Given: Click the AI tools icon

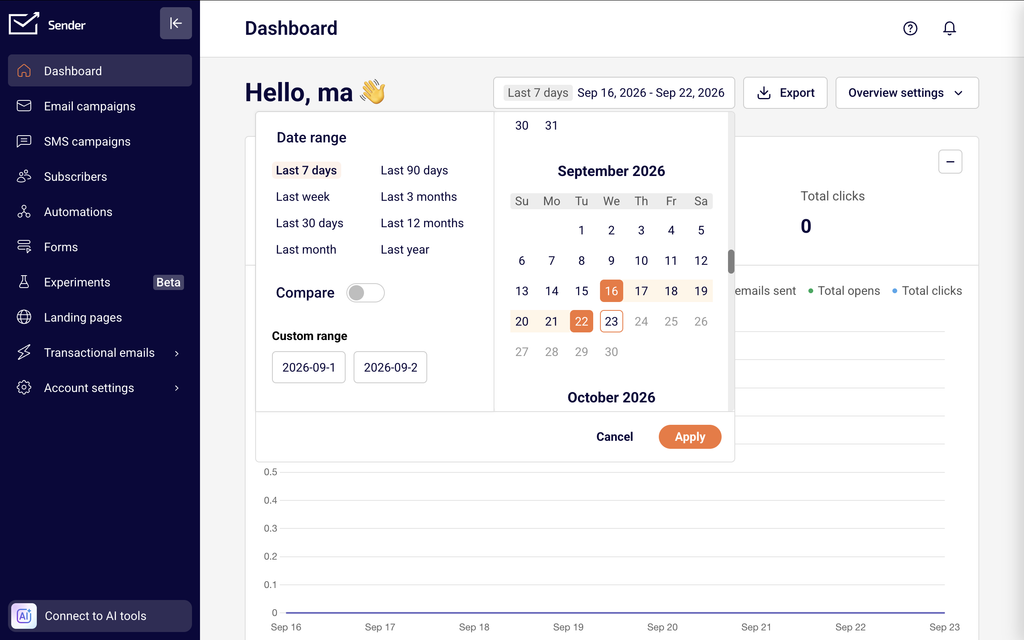Looking at the screenshot, I should [x=24, y=616].
